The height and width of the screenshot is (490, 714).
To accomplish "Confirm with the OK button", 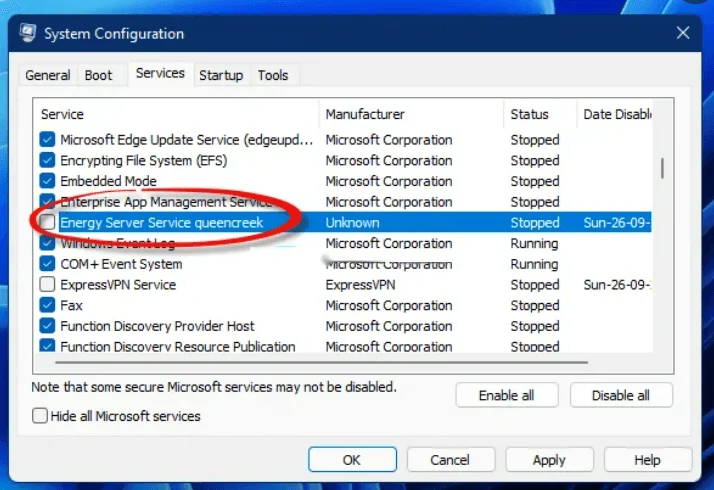I will [x=352, y=460].
